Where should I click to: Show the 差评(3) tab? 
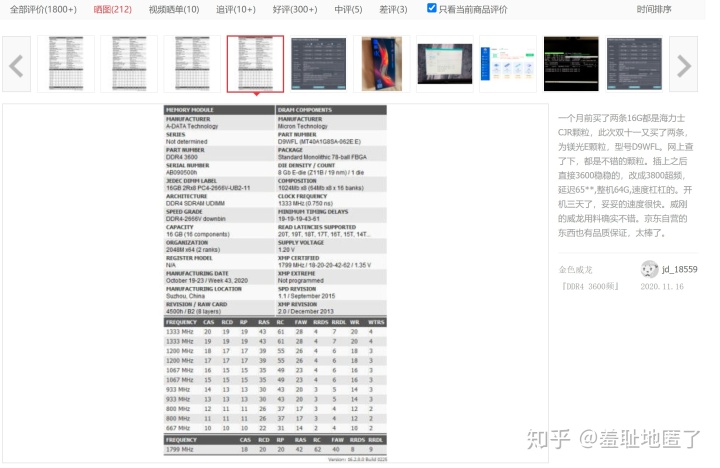393,9
